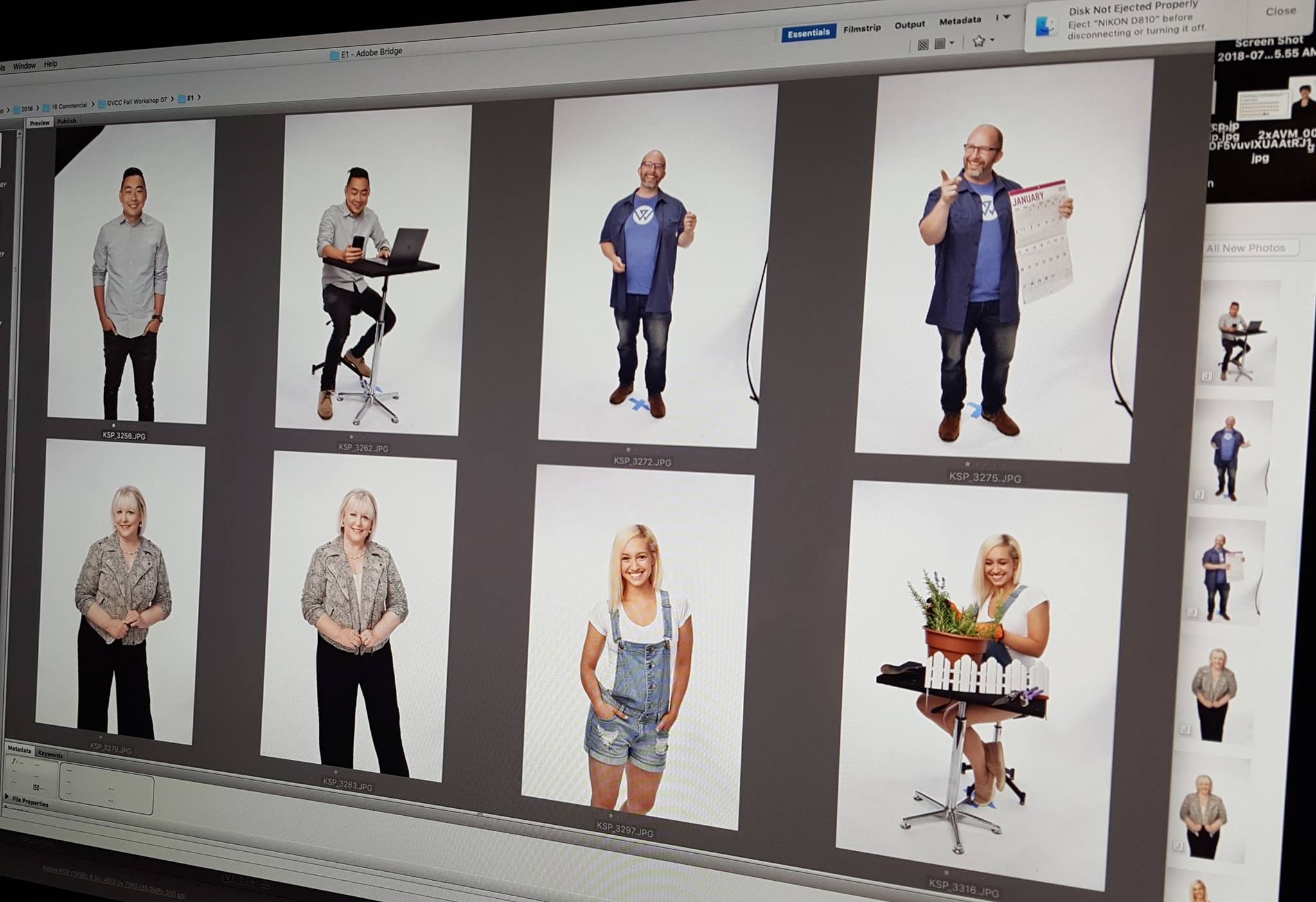Click the KSP_3316.JPG filename label
The width and height of the screenshot is (1316, 902).
pos(963,888)
